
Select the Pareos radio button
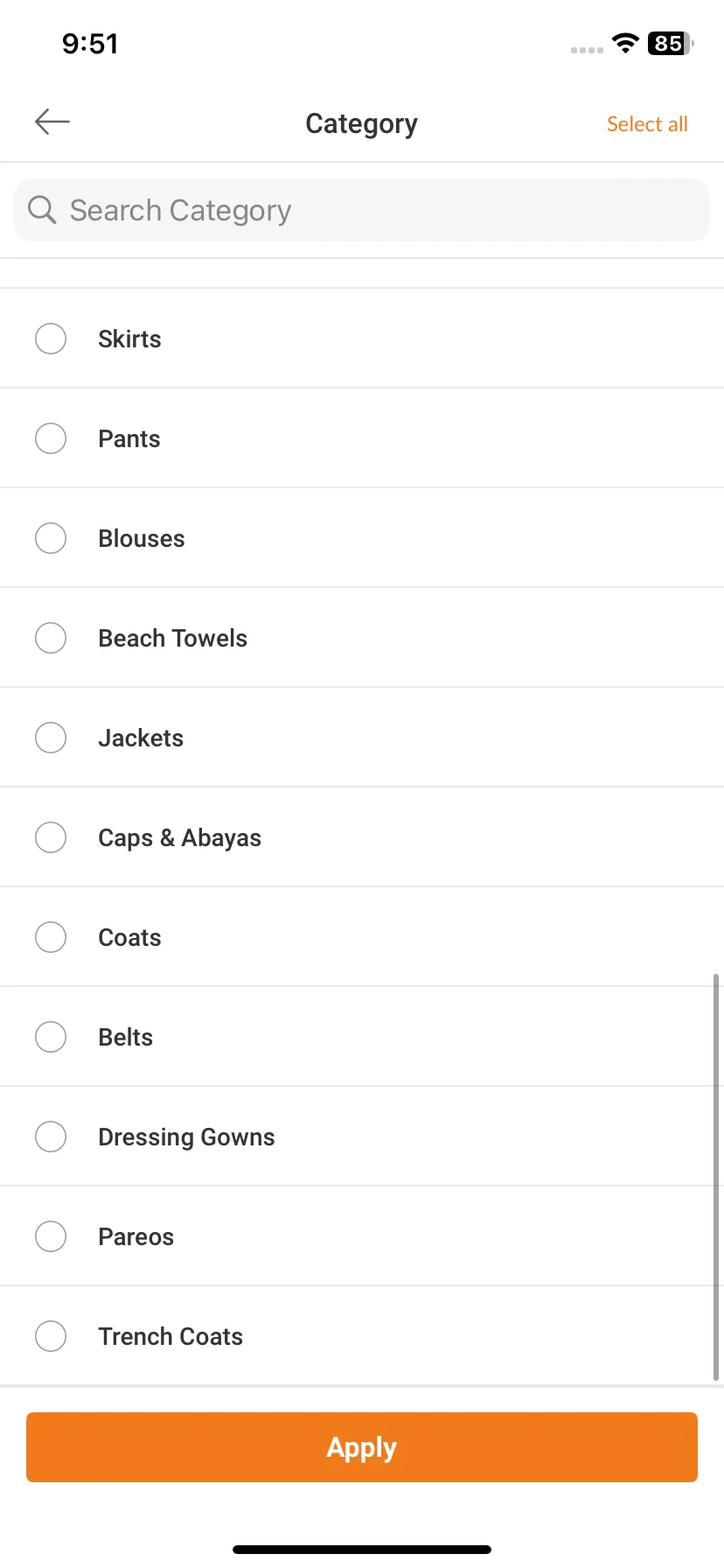(51, 1236)
